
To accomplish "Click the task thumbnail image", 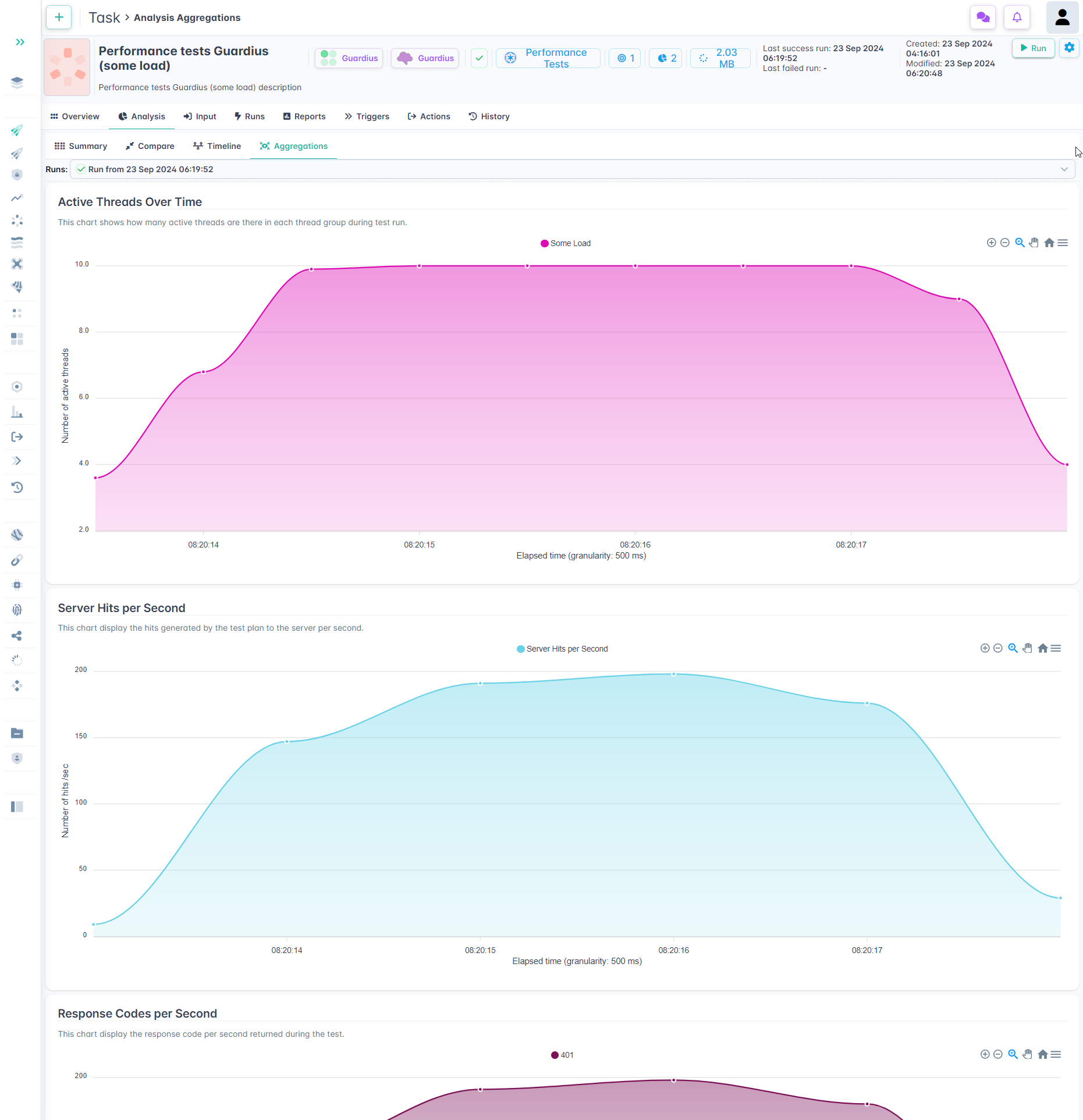I will [x=67, y=67].
